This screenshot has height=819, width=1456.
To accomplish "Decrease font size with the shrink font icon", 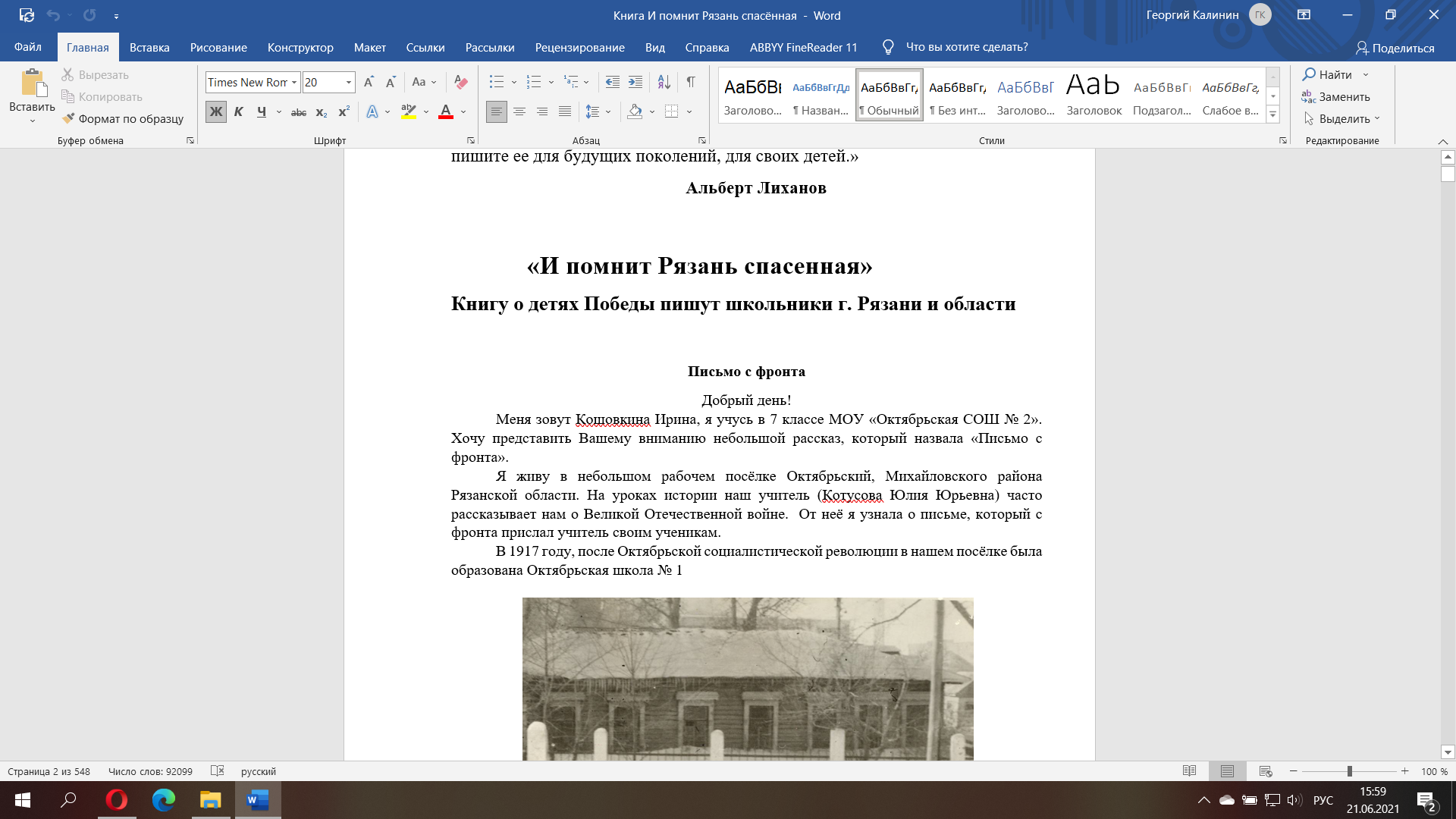I will 391,82.
